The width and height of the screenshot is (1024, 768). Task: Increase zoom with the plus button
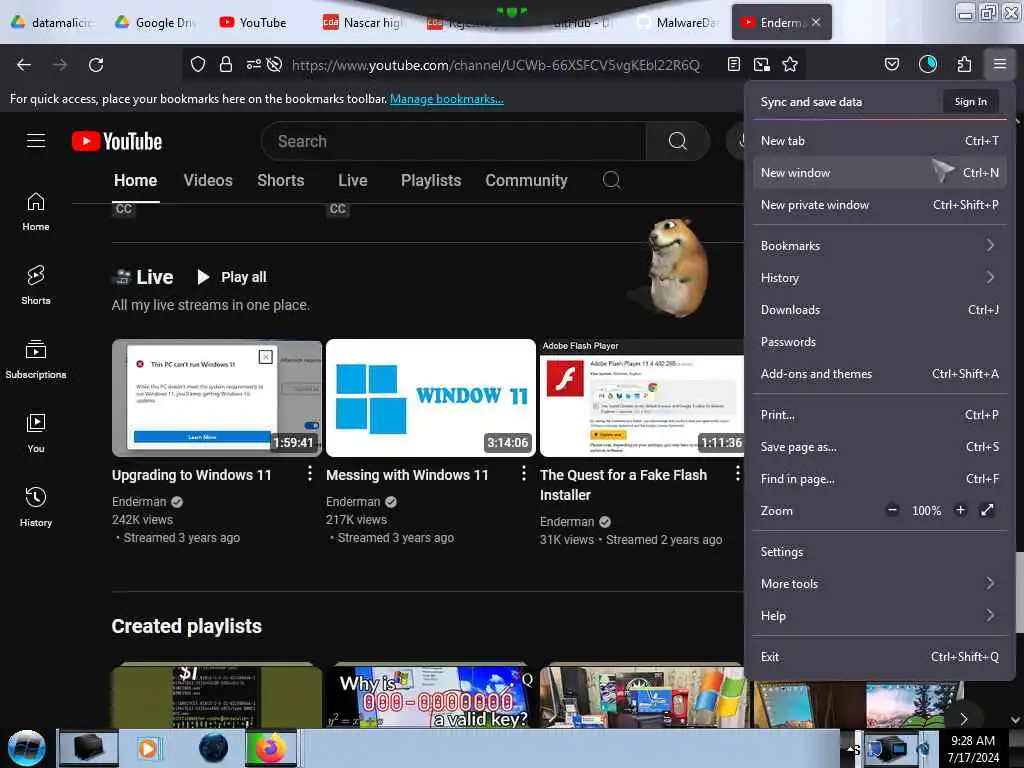960,510
